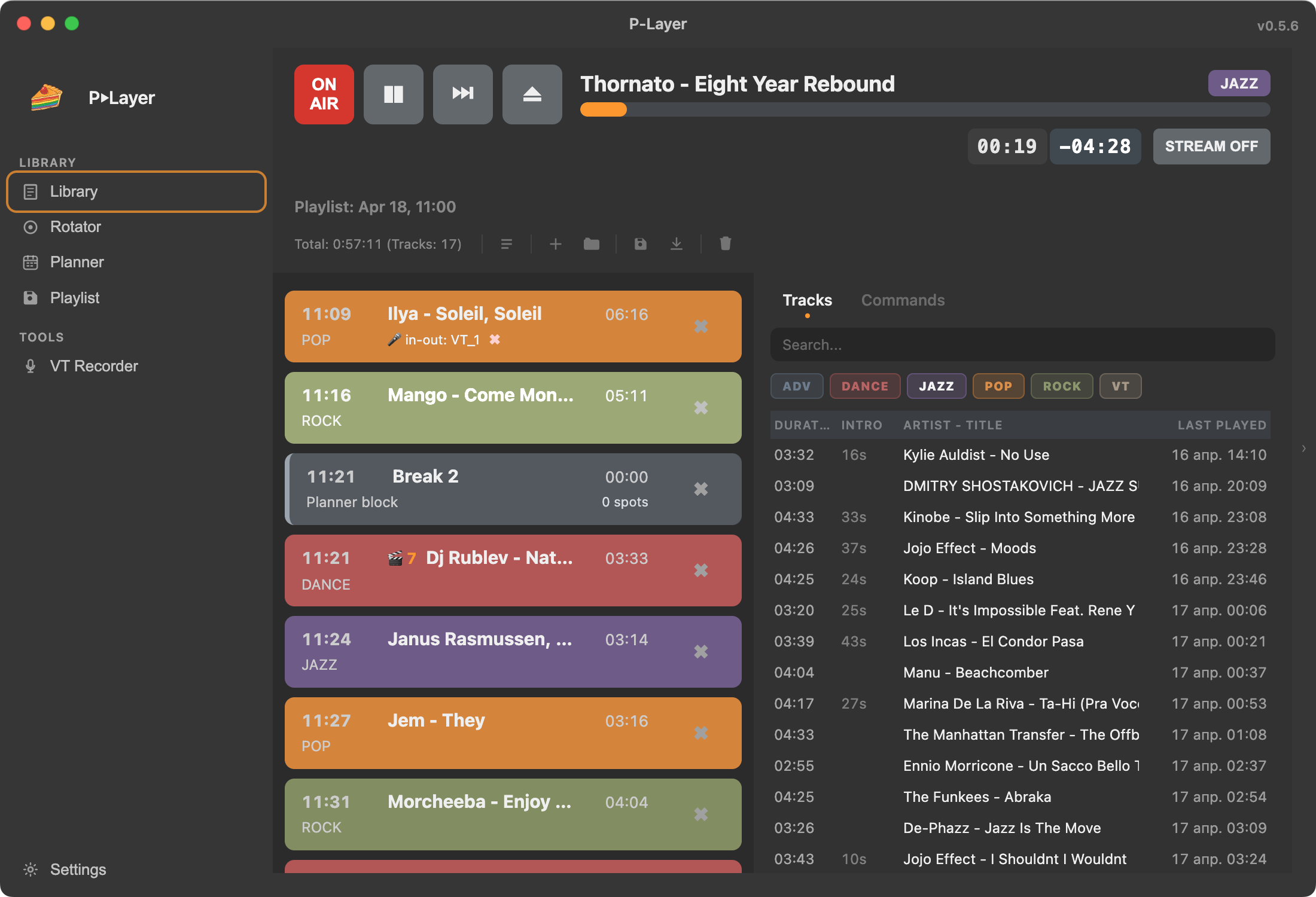Click the add track plus icon

point(555,244)
